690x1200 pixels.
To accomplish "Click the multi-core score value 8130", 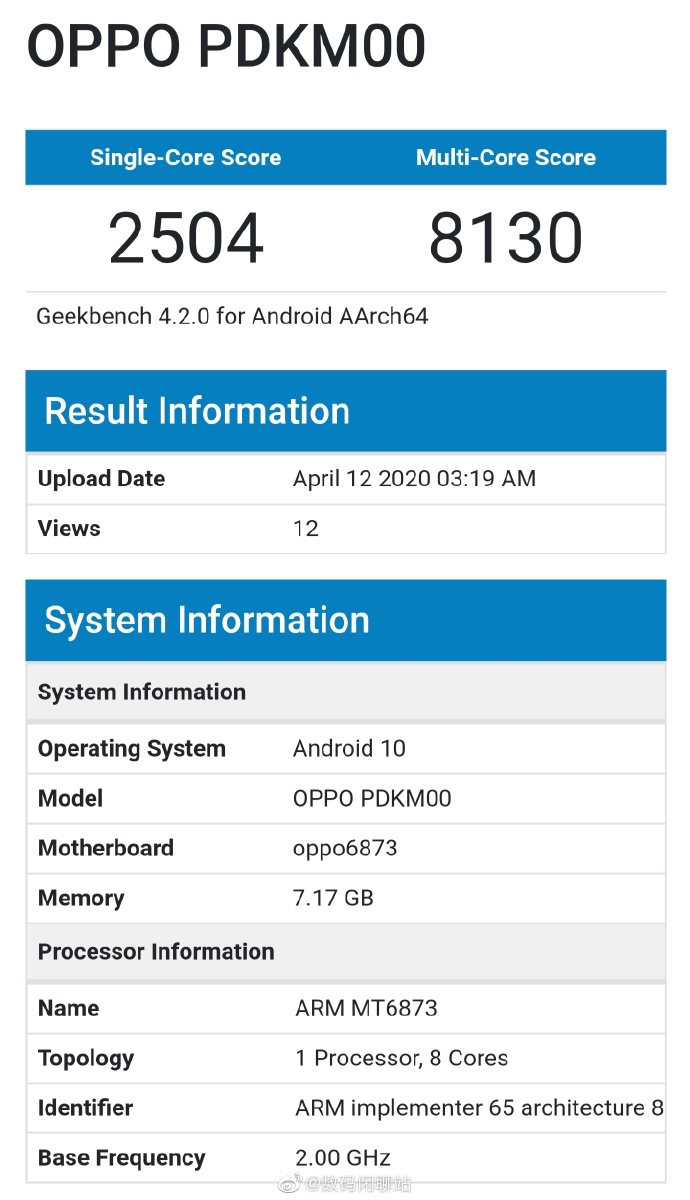I will tap(505, 239).
